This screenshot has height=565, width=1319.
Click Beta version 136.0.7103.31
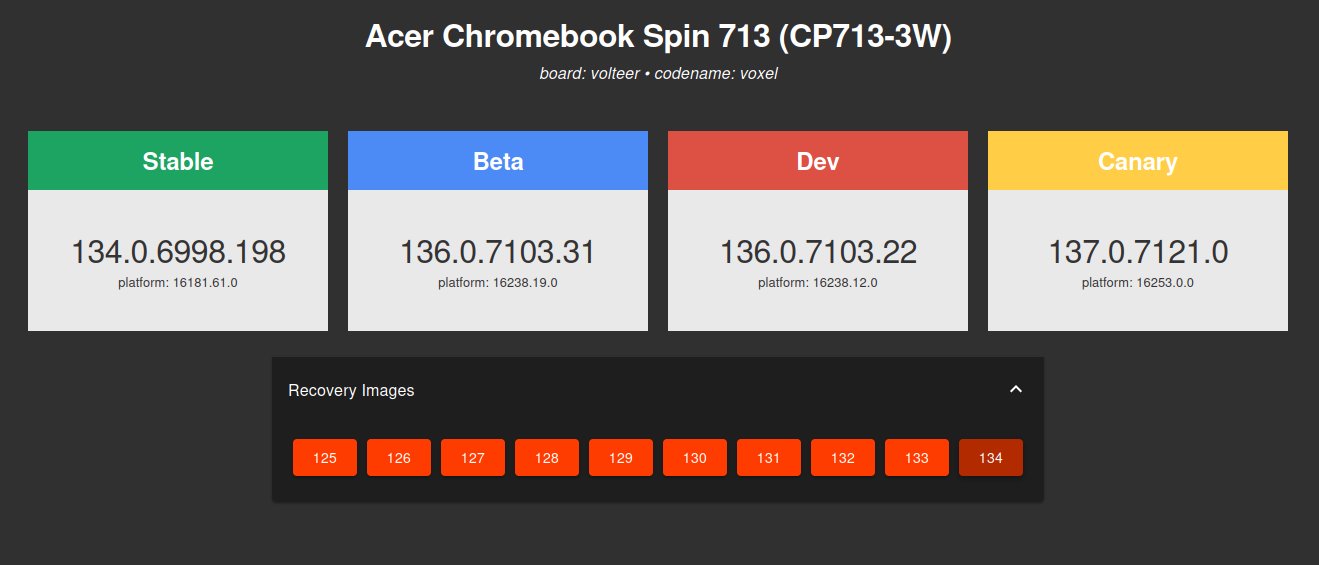[498, 252]
